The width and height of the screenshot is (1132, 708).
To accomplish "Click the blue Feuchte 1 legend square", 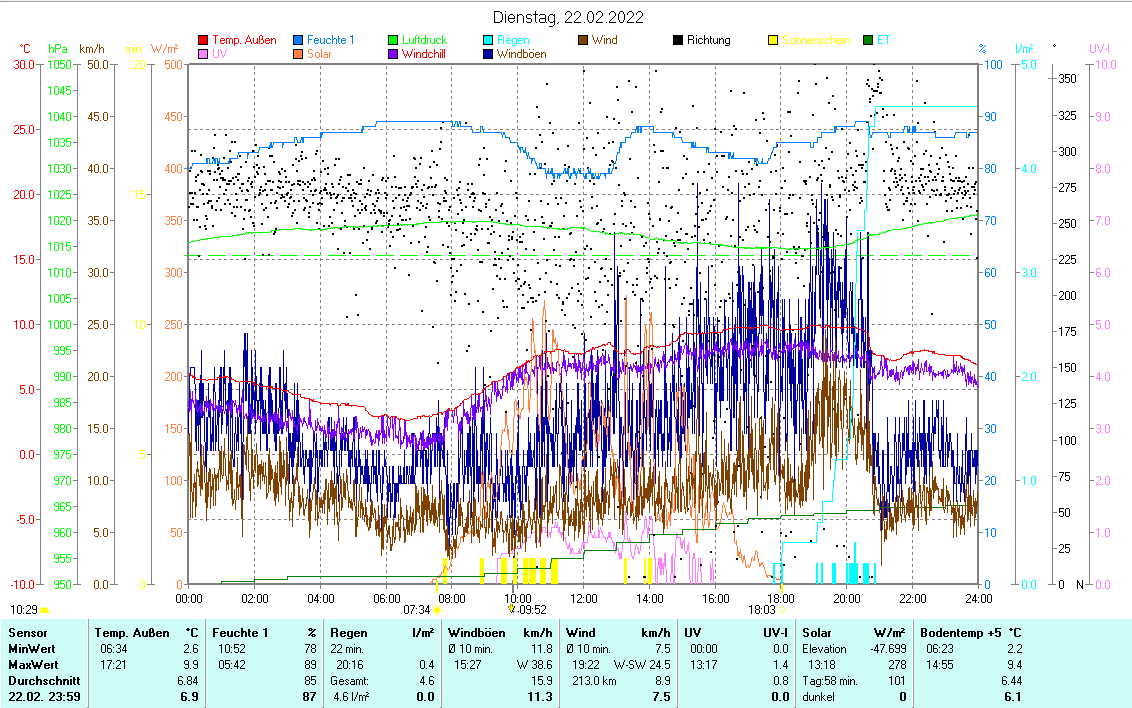I will pos(299,40).
